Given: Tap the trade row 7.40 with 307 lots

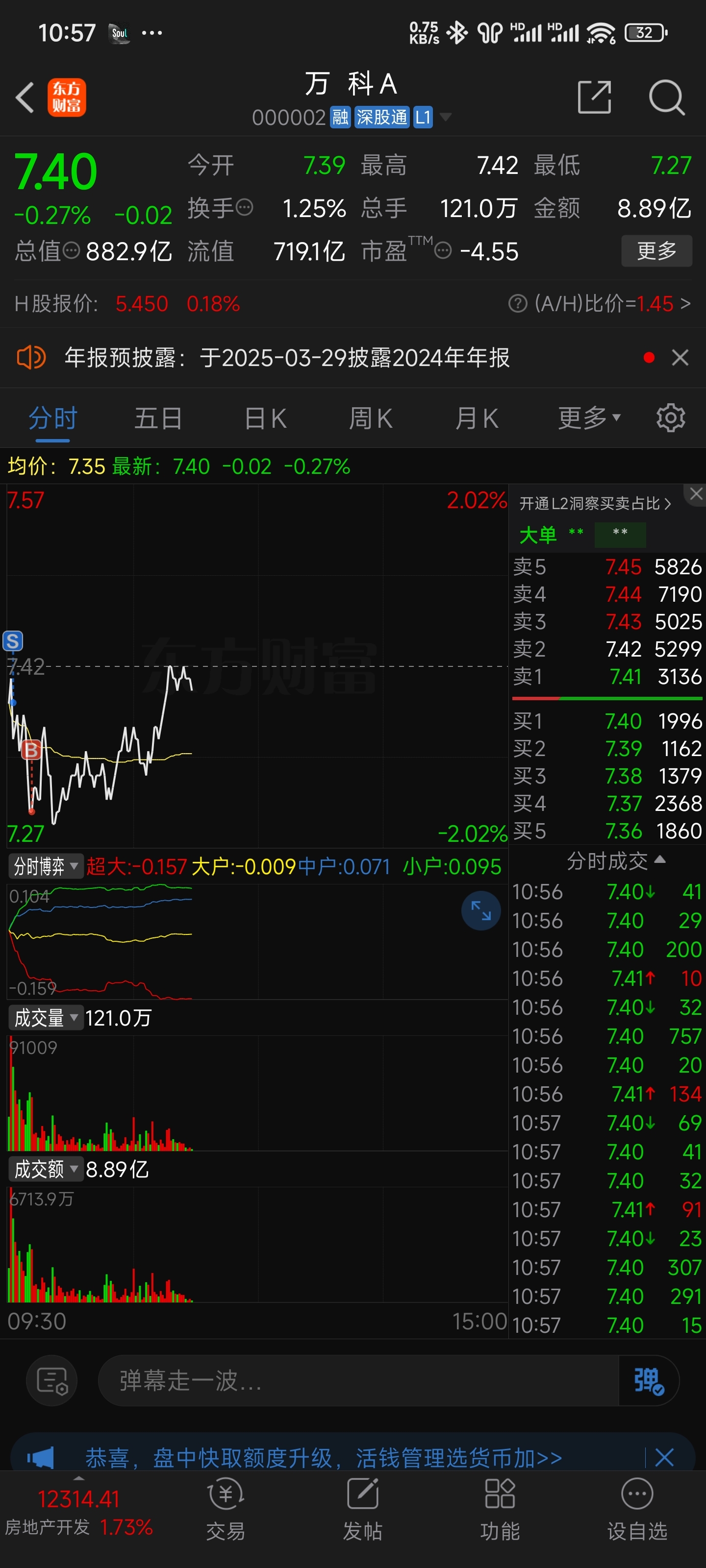Looking at the screenshot, I should click(x=607, y=1268).
